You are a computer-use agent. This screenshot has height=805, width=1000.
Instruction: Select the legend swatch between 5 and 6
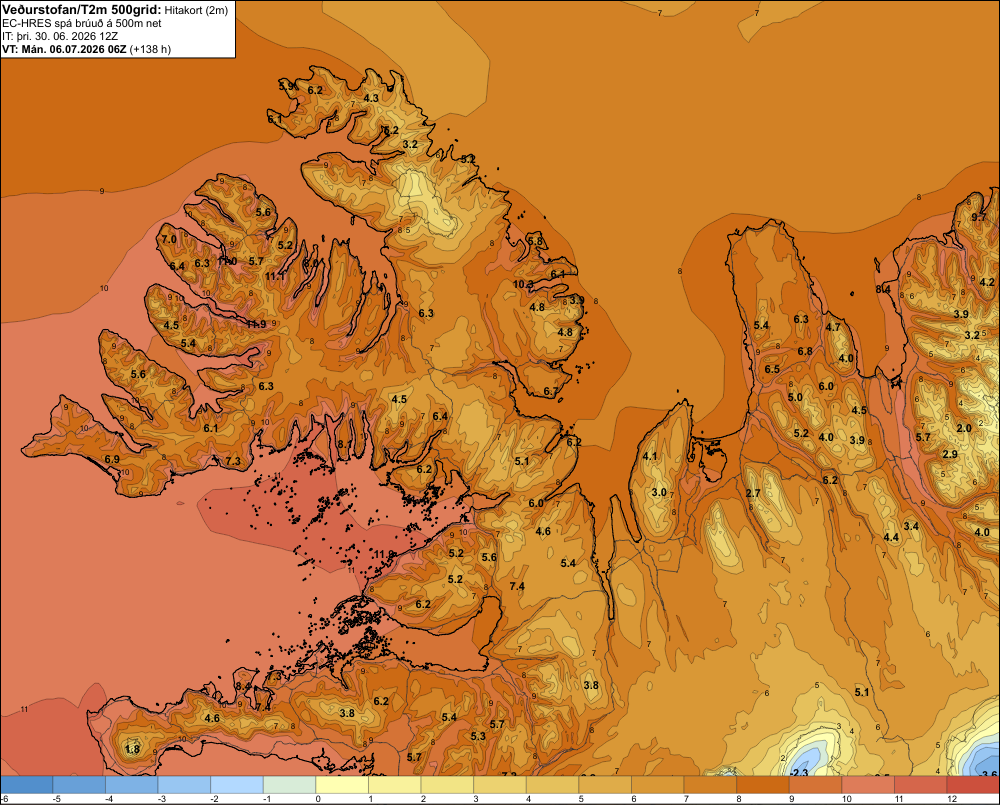tap(605, 785)
